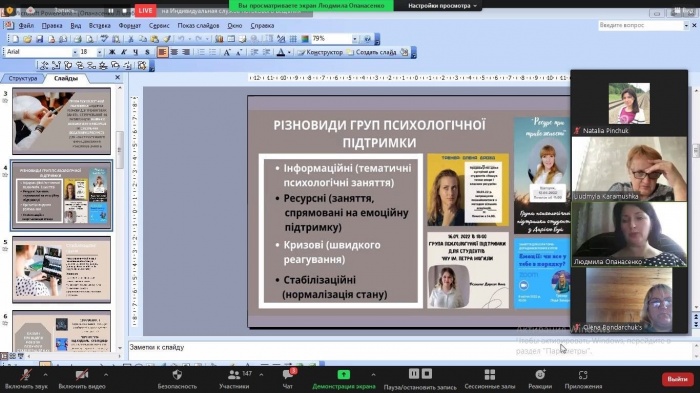This screenshot has height=393, width=700.
Task: Open the Arial font name dropdown
Action: [x=75, y=52]
